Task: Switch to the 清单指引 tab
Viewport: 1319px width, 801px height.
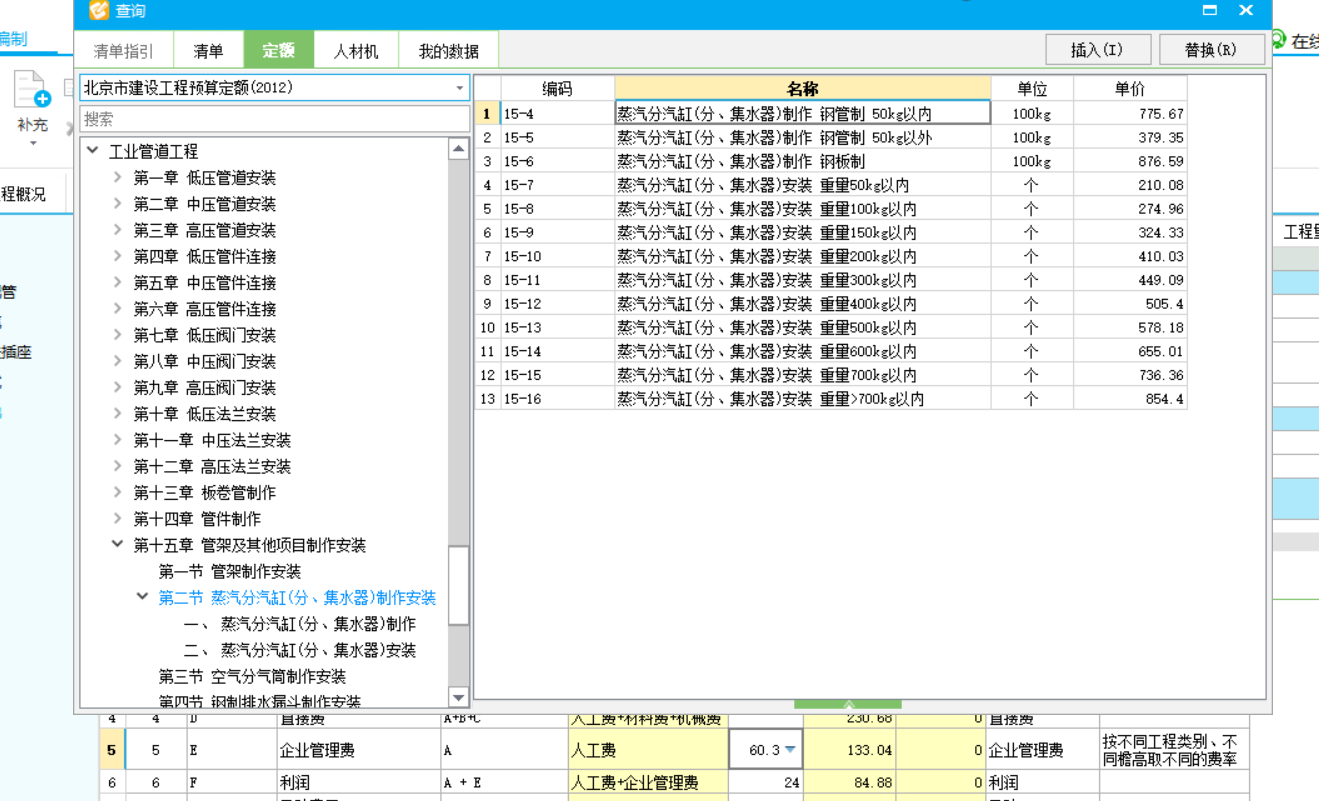Action: (x=124, y=51)
